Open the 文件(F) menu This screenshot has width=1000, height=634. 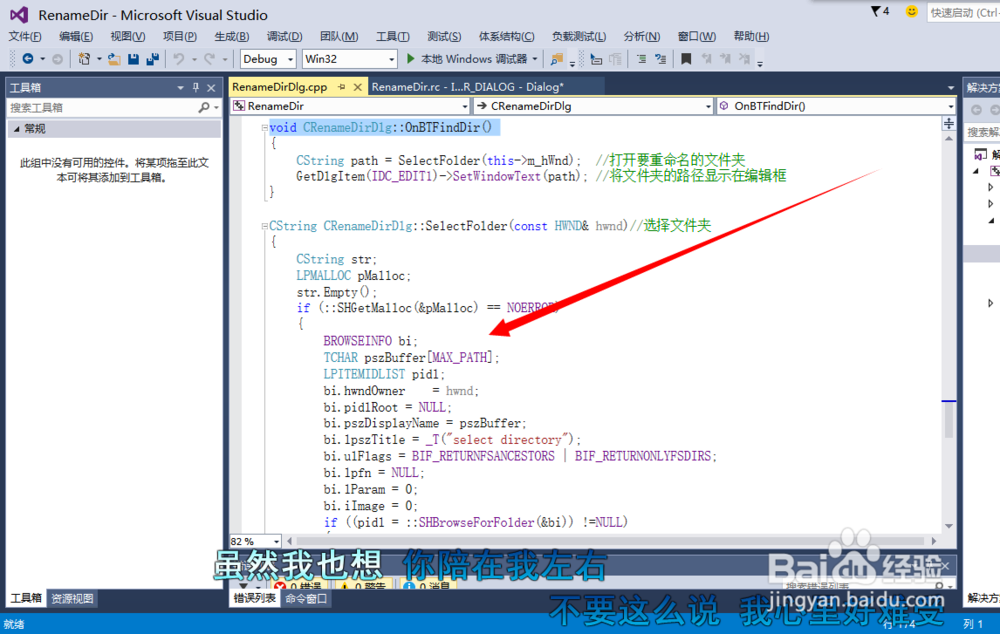(25, 36)
